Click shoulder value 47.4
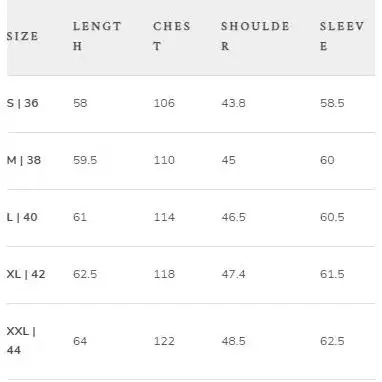Image resolution: width=382 pixels, height=382 pixels. (233, 274)
